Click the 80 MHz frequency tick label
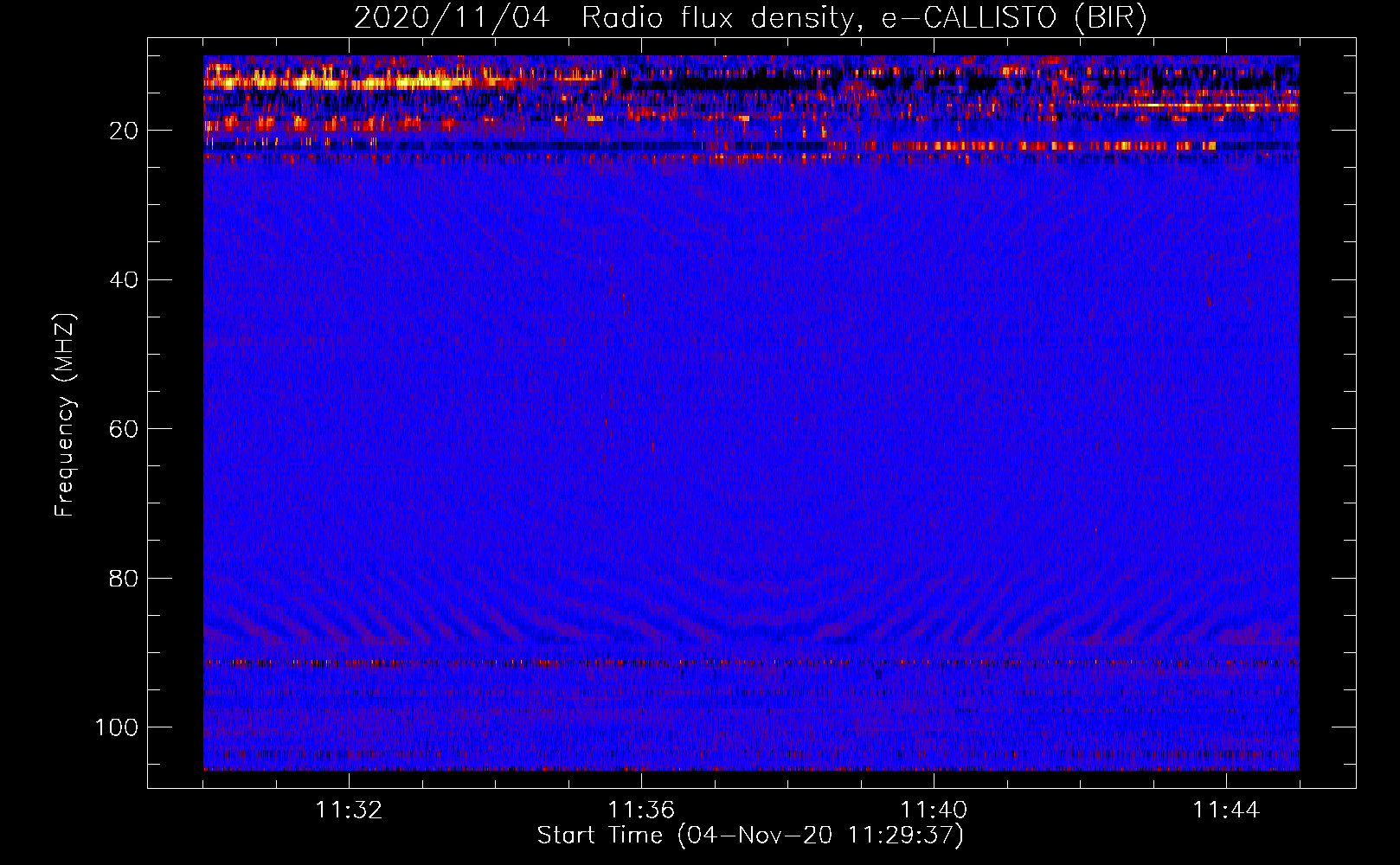The width and height of the screenshot is (1400, 865). (124, 579)
